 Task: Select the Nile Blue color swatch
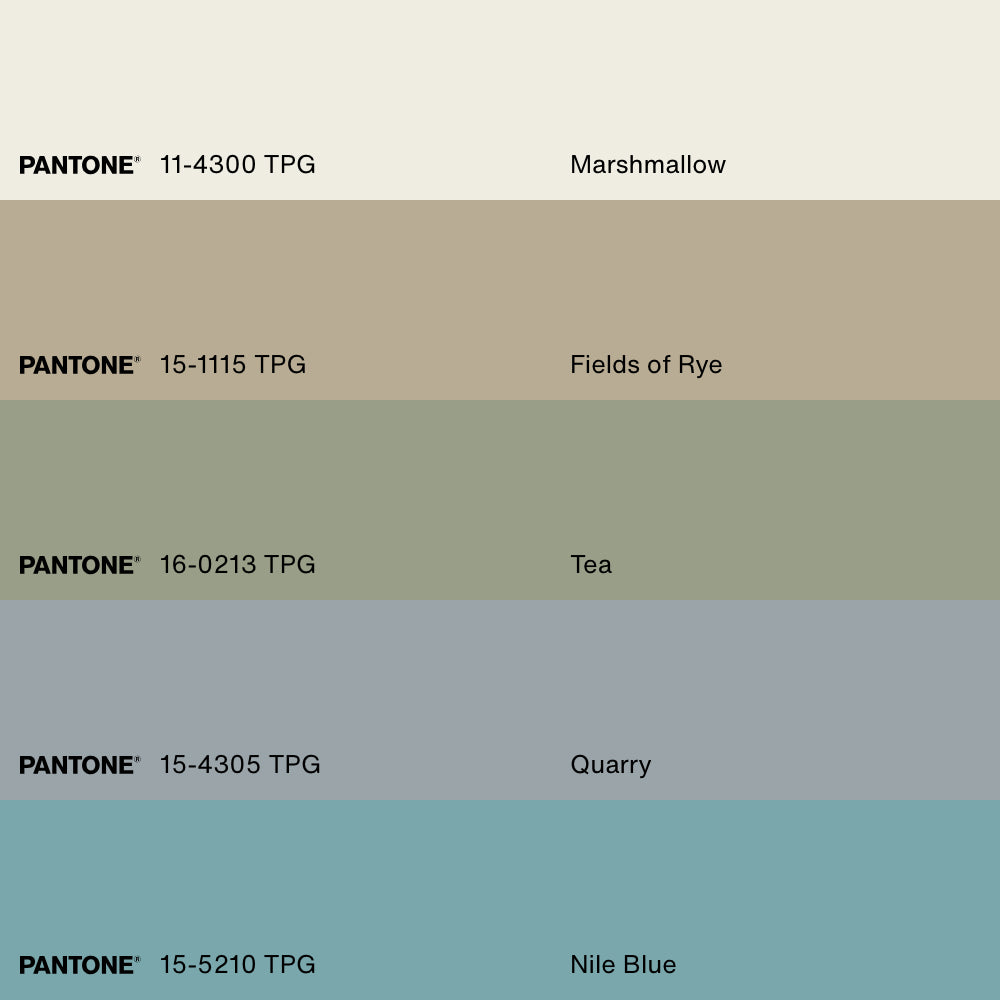click(500, 880)
